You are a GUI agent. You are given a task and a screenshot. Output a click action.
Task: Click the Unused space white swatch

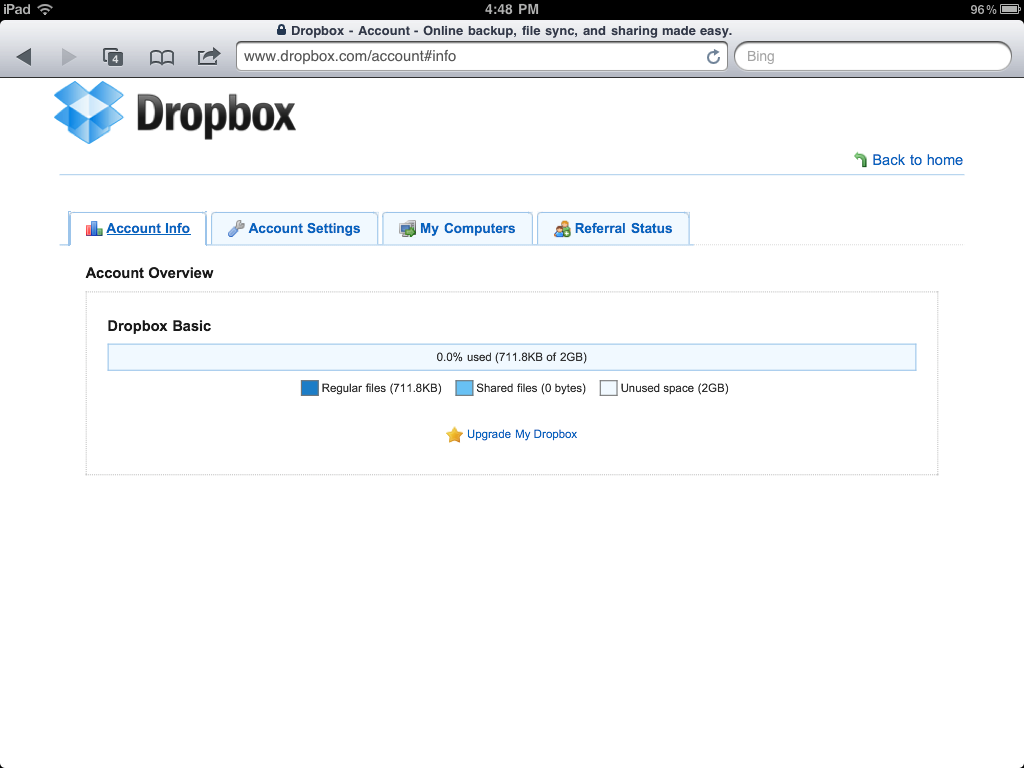608,388
